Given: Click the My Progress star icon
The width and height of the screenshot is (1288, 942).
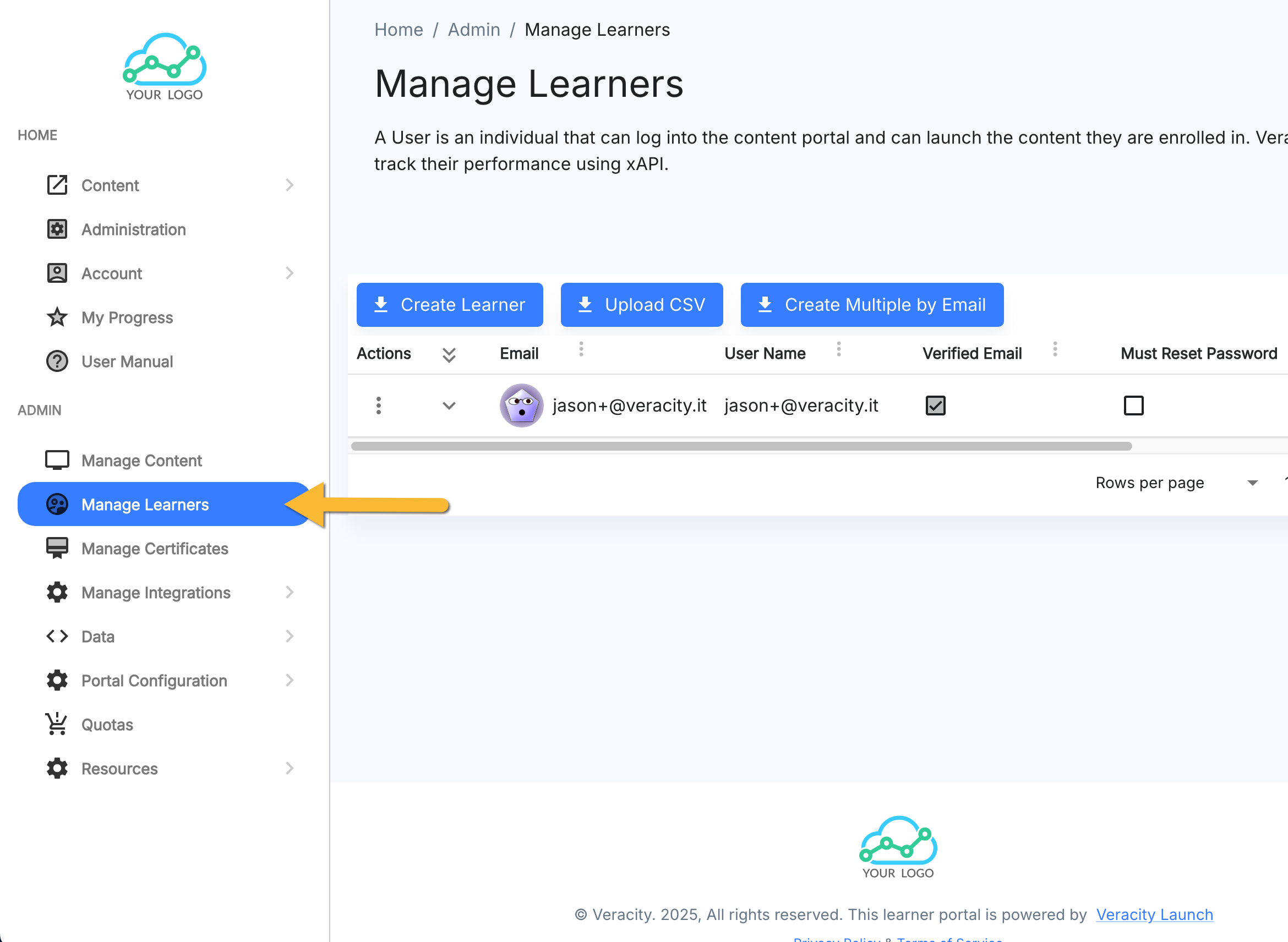Looking at the screenshot, I should (x=57, y=317).
